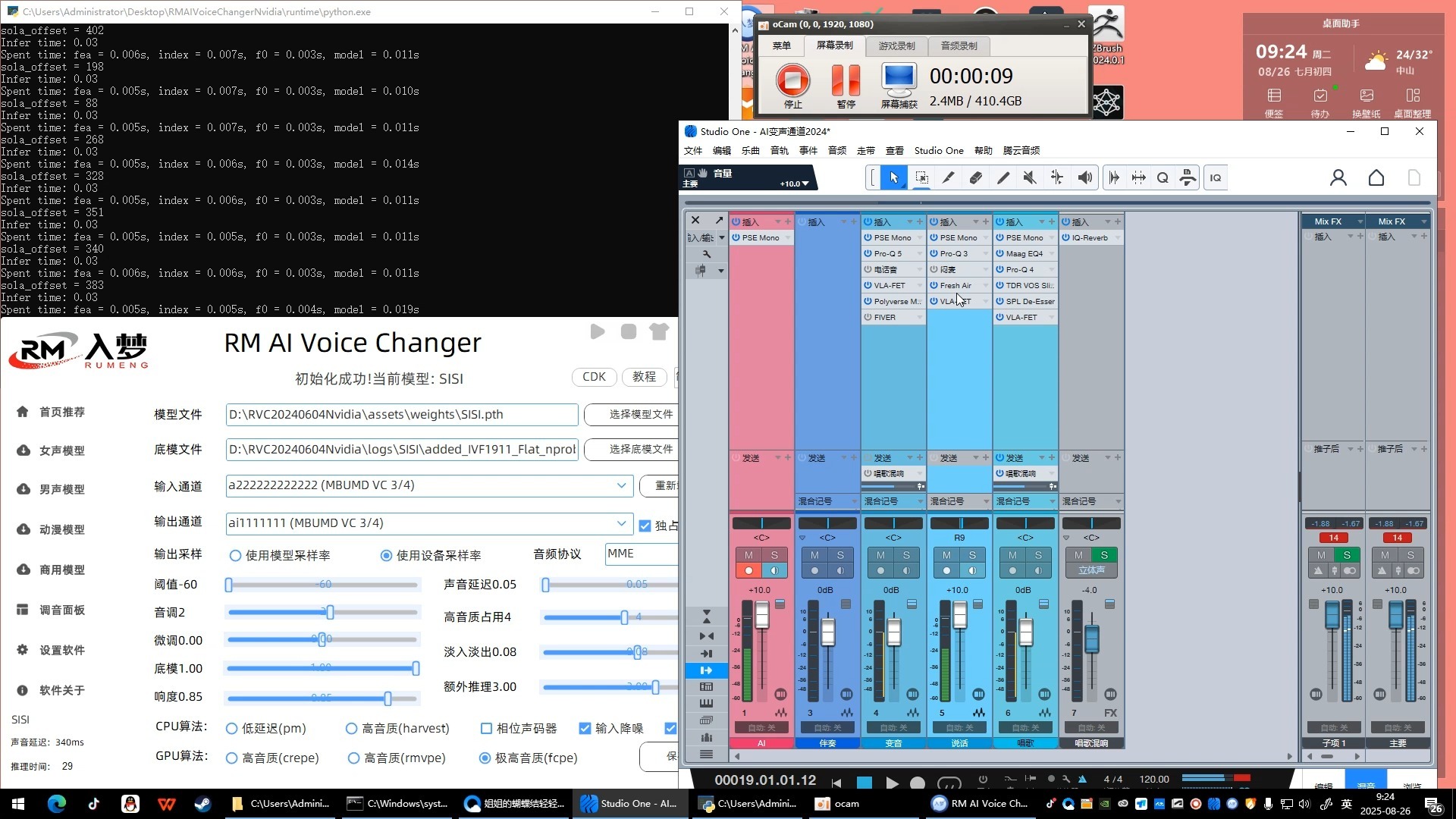This screenshot has width=1456, height=819.
Task: Open Microsoft Edge from the taskbar
Action: pos(57,804)
